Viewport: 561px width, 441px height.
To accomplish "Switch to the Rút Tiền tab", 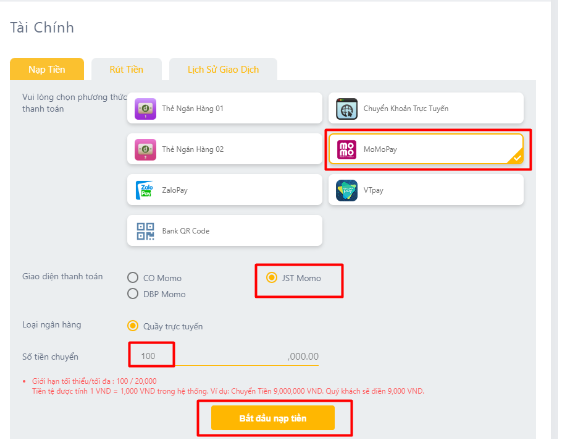I will (x=127, y=69).
